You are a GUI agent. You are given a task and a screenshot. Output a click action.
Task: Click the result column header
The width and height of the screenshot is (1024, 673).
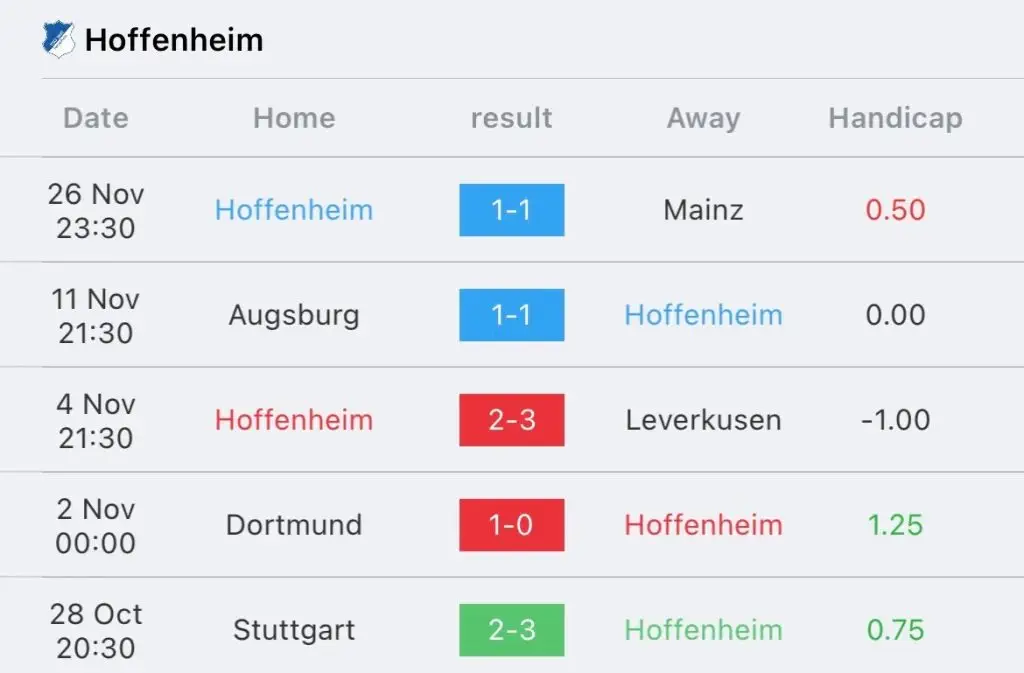coord(512,118)
